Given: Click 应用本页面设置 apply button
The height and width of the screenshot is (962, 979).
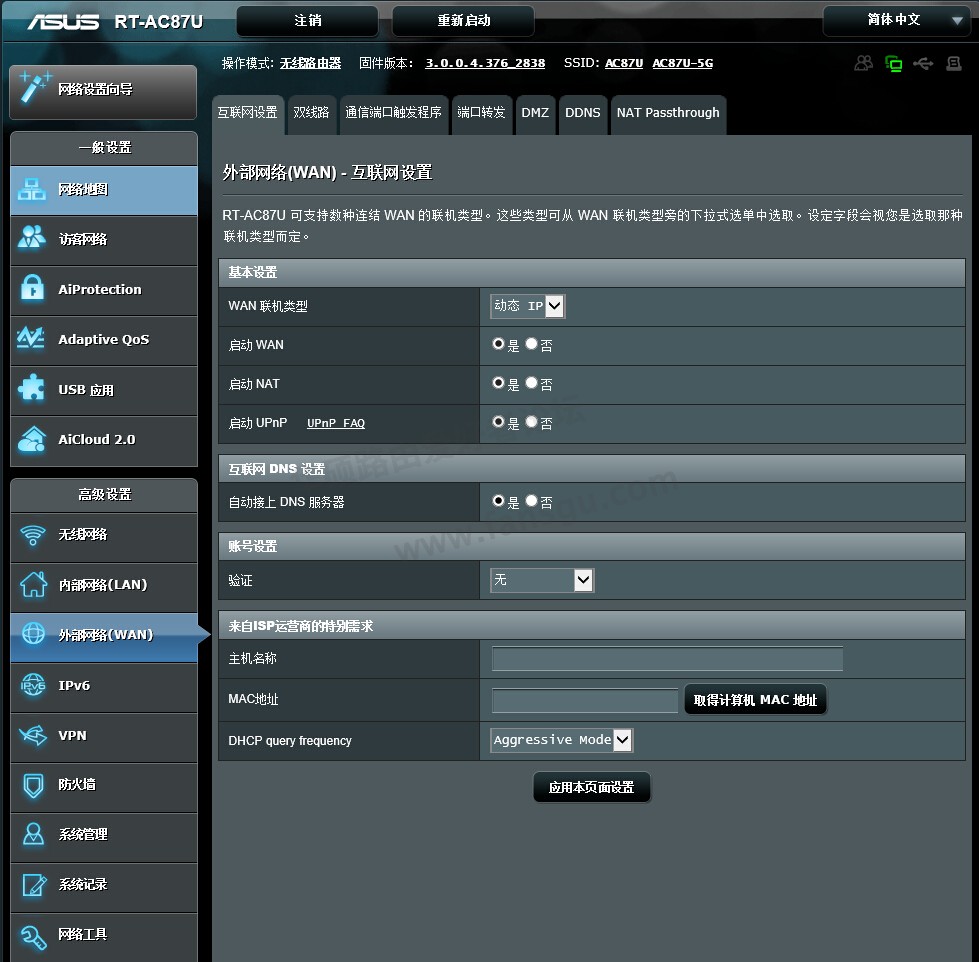Looking at the screenshot, I should coord(591,787).
